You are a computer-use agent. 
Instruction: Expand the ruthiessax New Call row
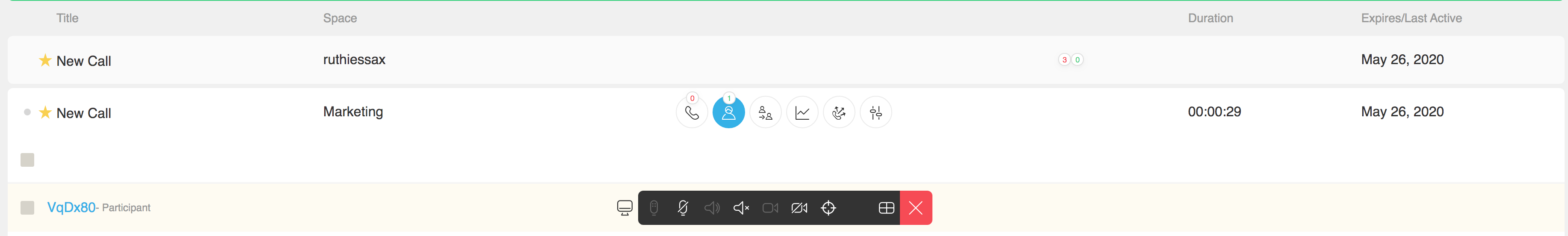click(x=785, y=59)
